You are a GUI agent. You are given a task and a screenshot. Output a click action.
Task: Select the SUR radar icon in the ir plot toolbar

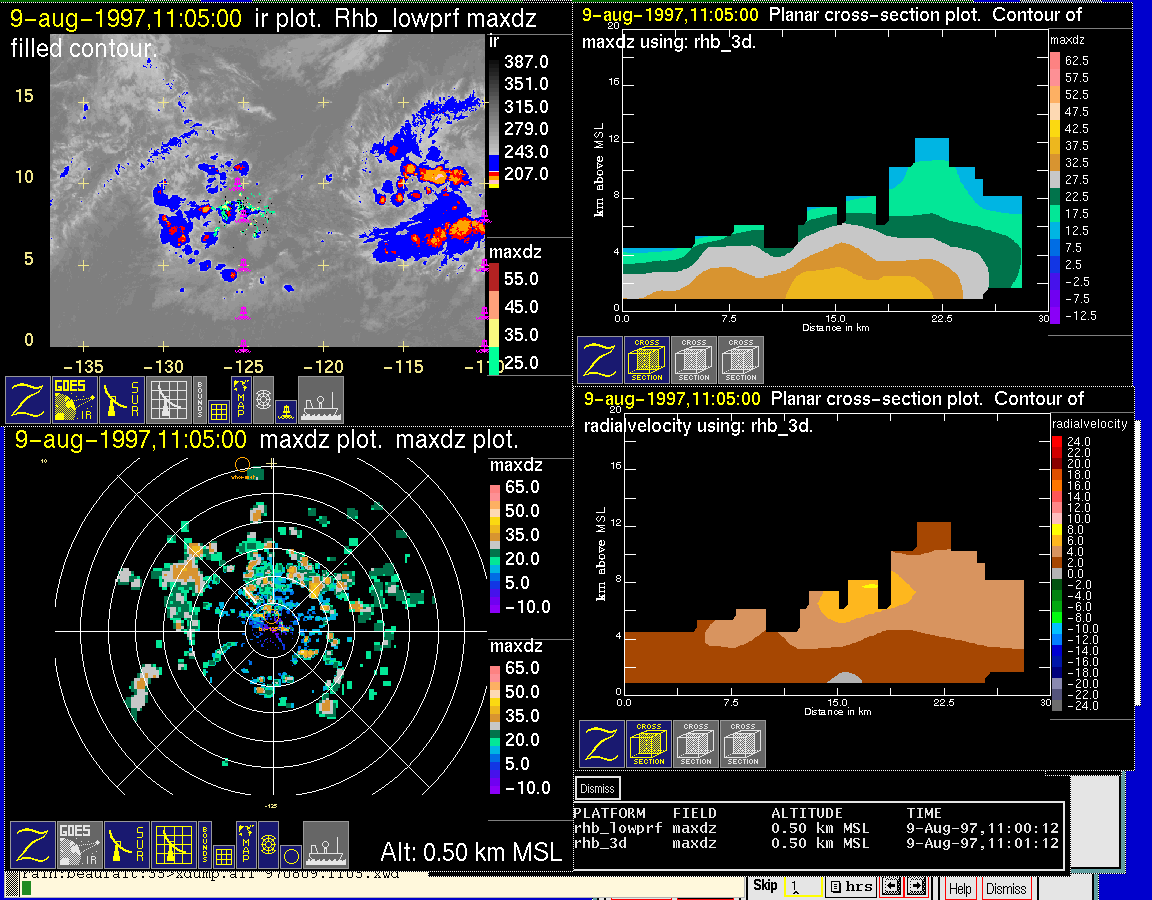tap(123, 399)
